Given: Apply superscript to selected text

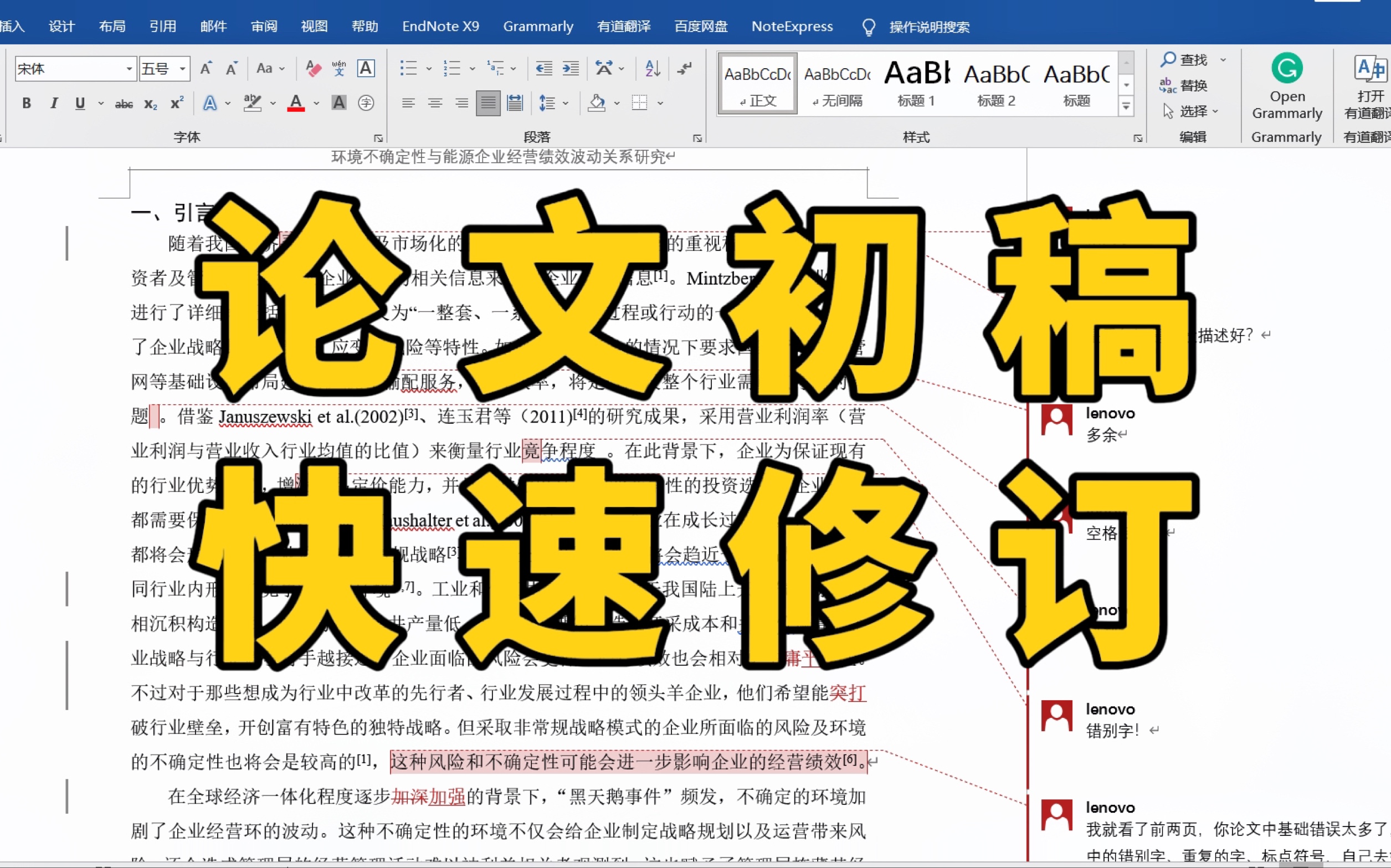Looking at the screenshot, I should coord(176,103).
